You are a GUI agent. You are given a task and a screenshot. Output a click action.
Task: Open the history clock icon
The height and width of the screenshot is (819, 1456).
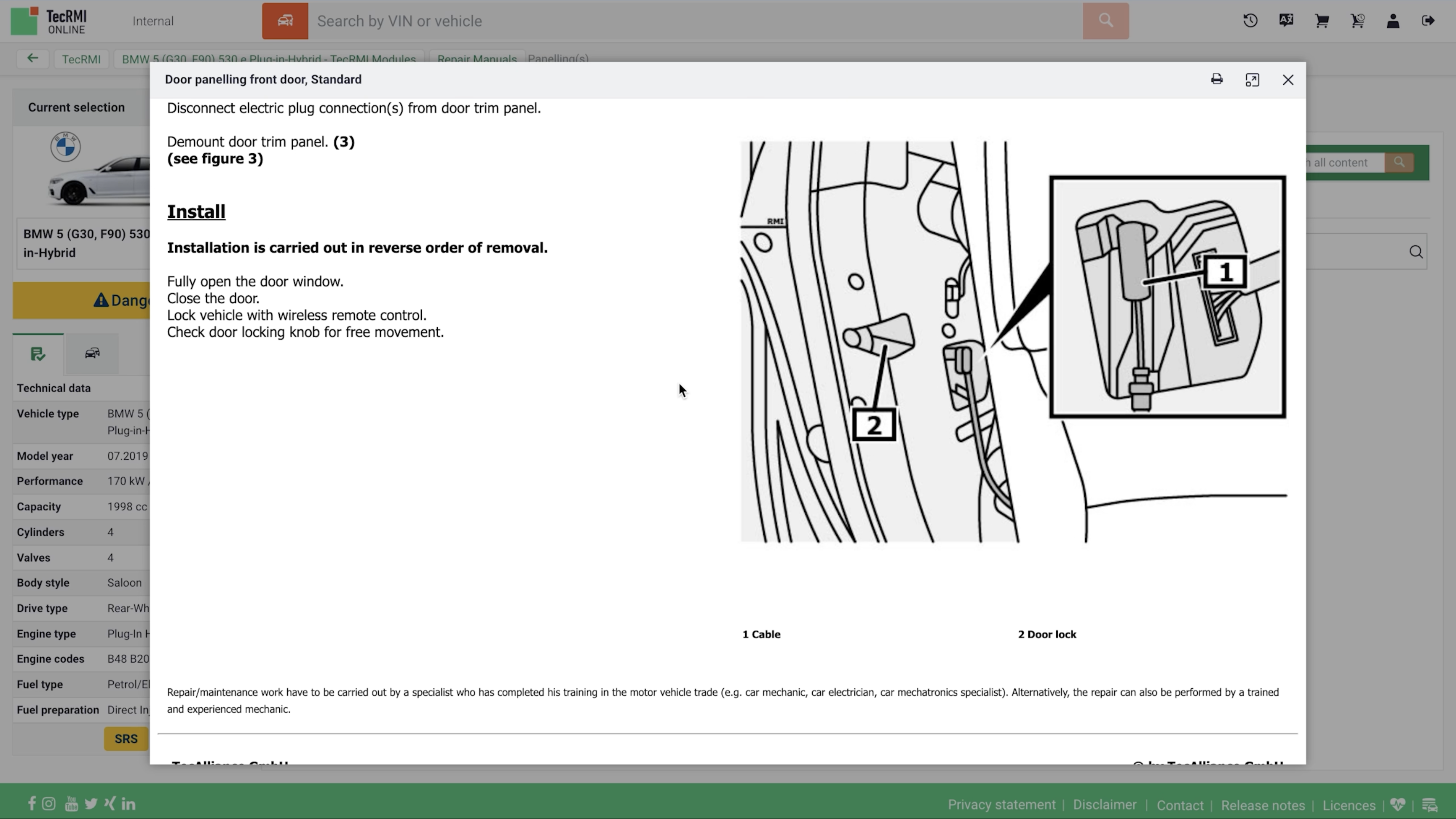1250,21
